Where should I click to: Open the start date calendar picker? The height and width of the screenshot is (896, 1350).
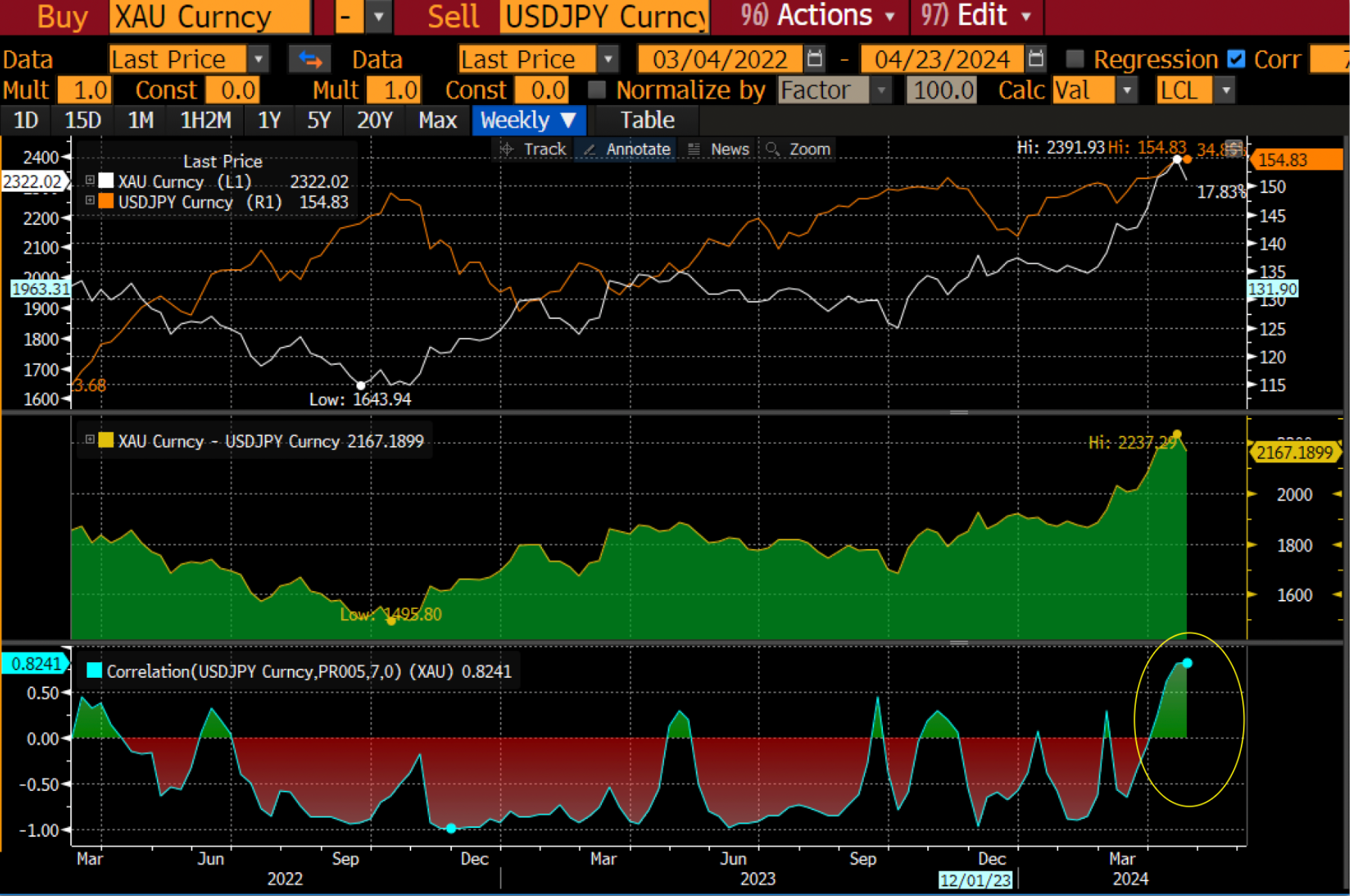click(x=815, y=59)
